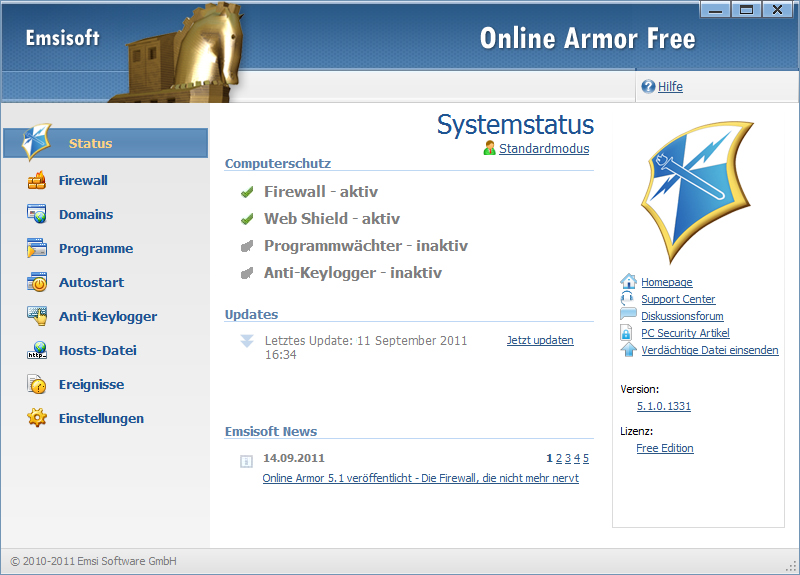Click the news info icon beside 14.09.2011
The width and height of the screenshot is (800, 575).
[246, 461]
